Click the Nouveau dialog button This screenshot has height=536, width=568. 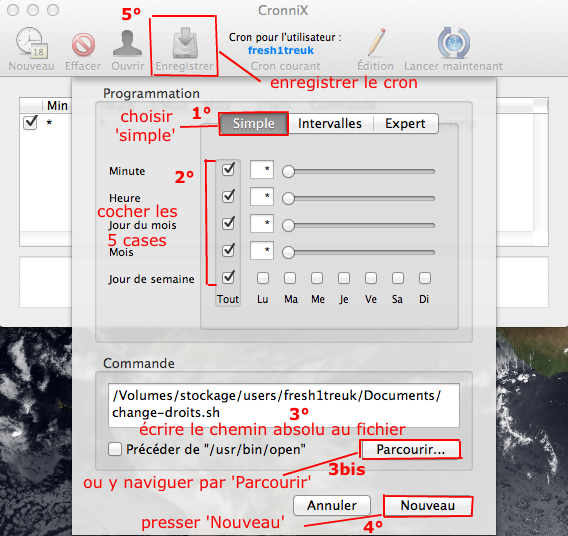coord(428,506)
